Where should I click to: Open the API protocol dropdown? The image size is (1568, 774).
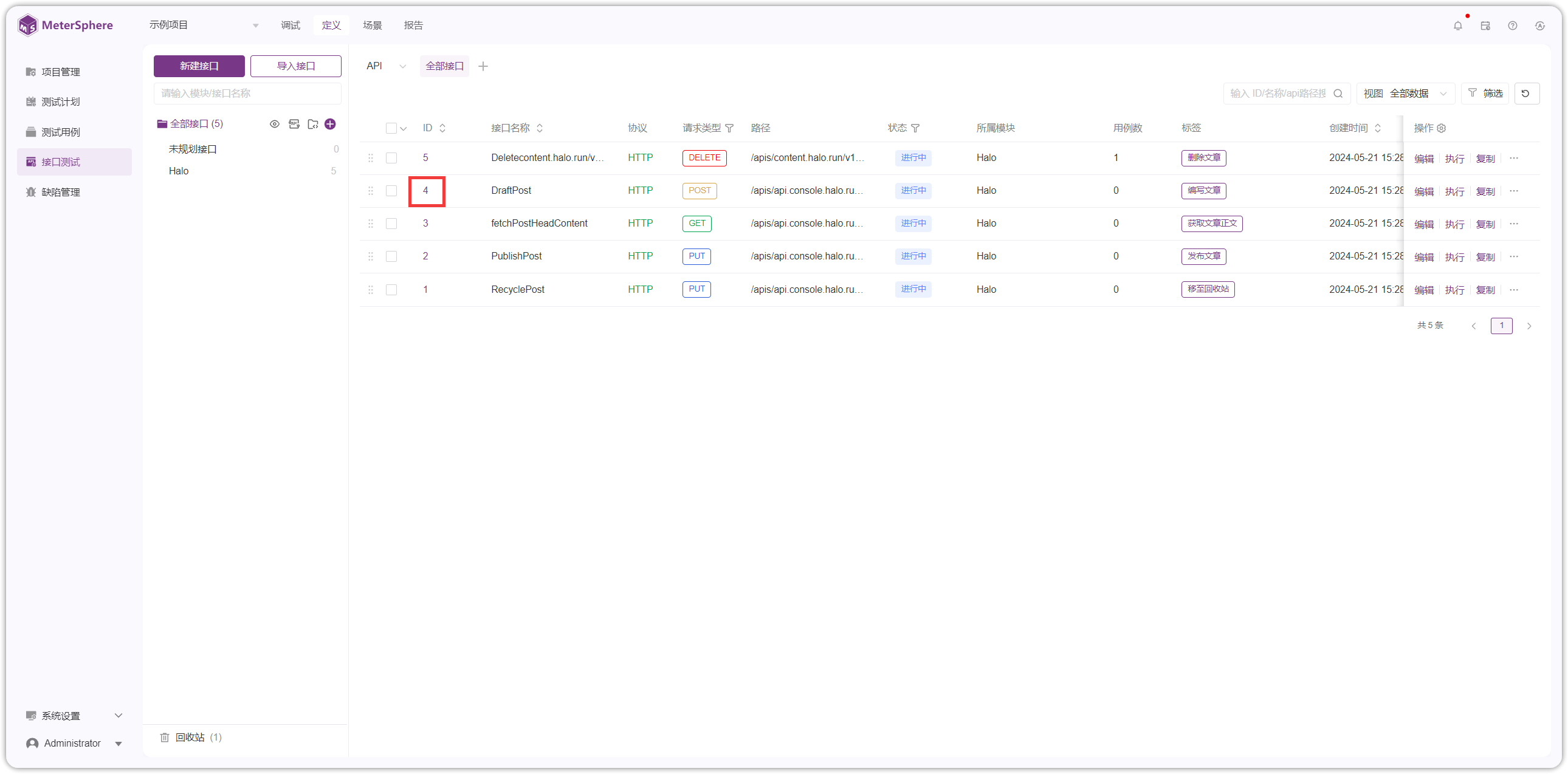coord(386,66)
